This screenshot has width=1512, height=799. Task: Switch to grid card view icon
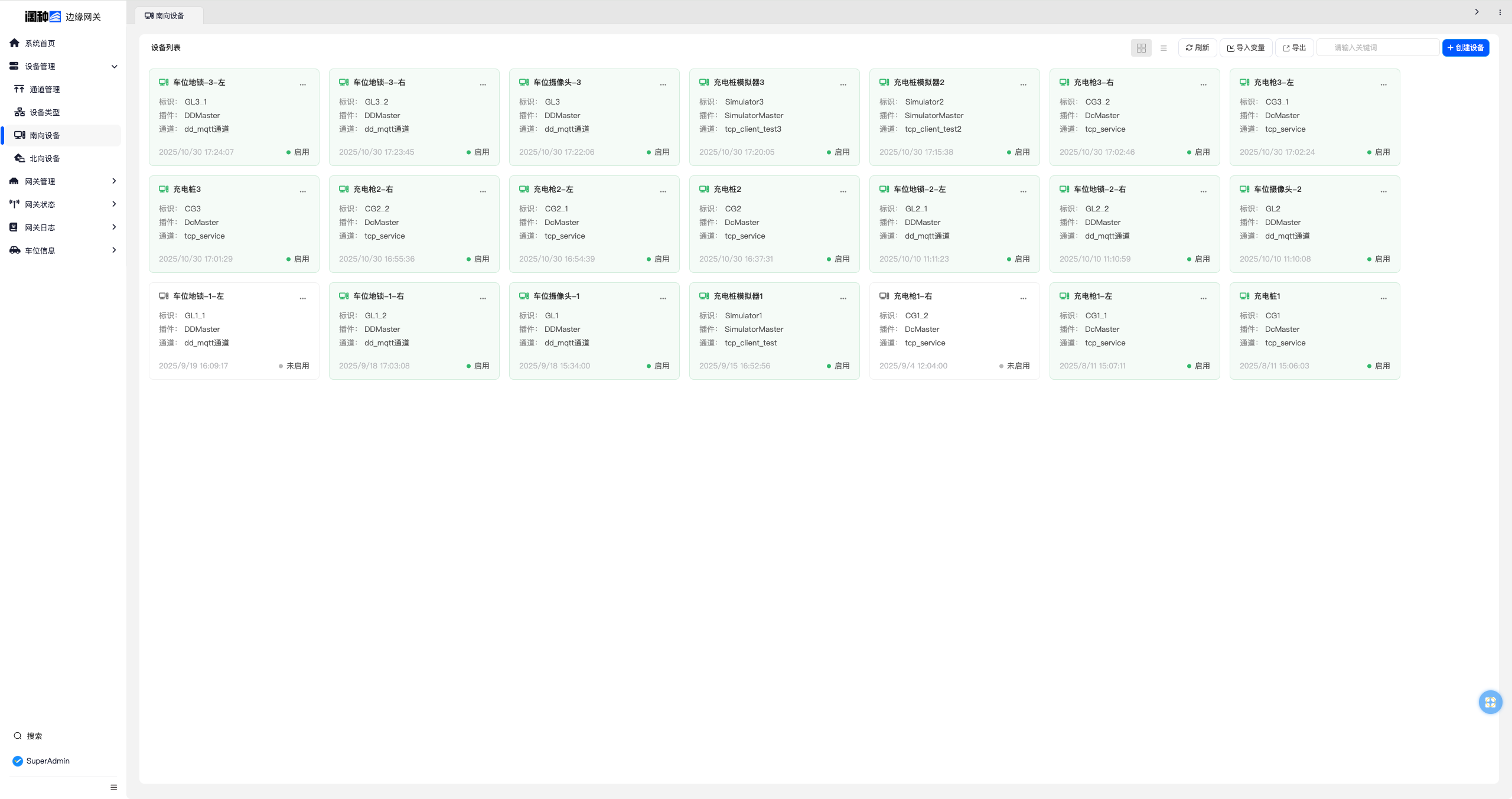[x=1141, y=48]
